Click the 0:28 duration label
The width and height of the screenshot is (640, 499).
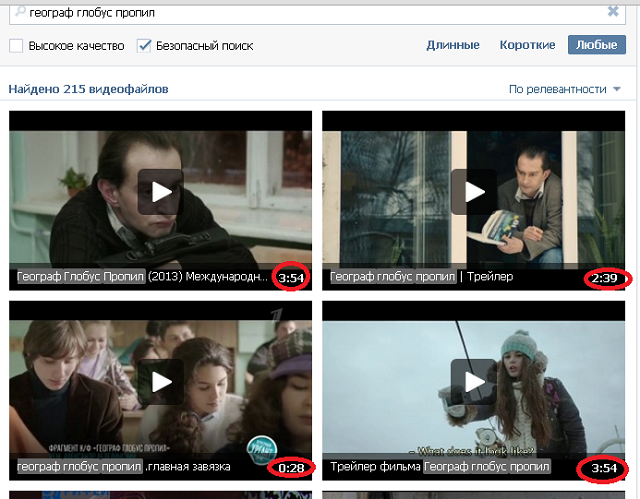(291, 468)
